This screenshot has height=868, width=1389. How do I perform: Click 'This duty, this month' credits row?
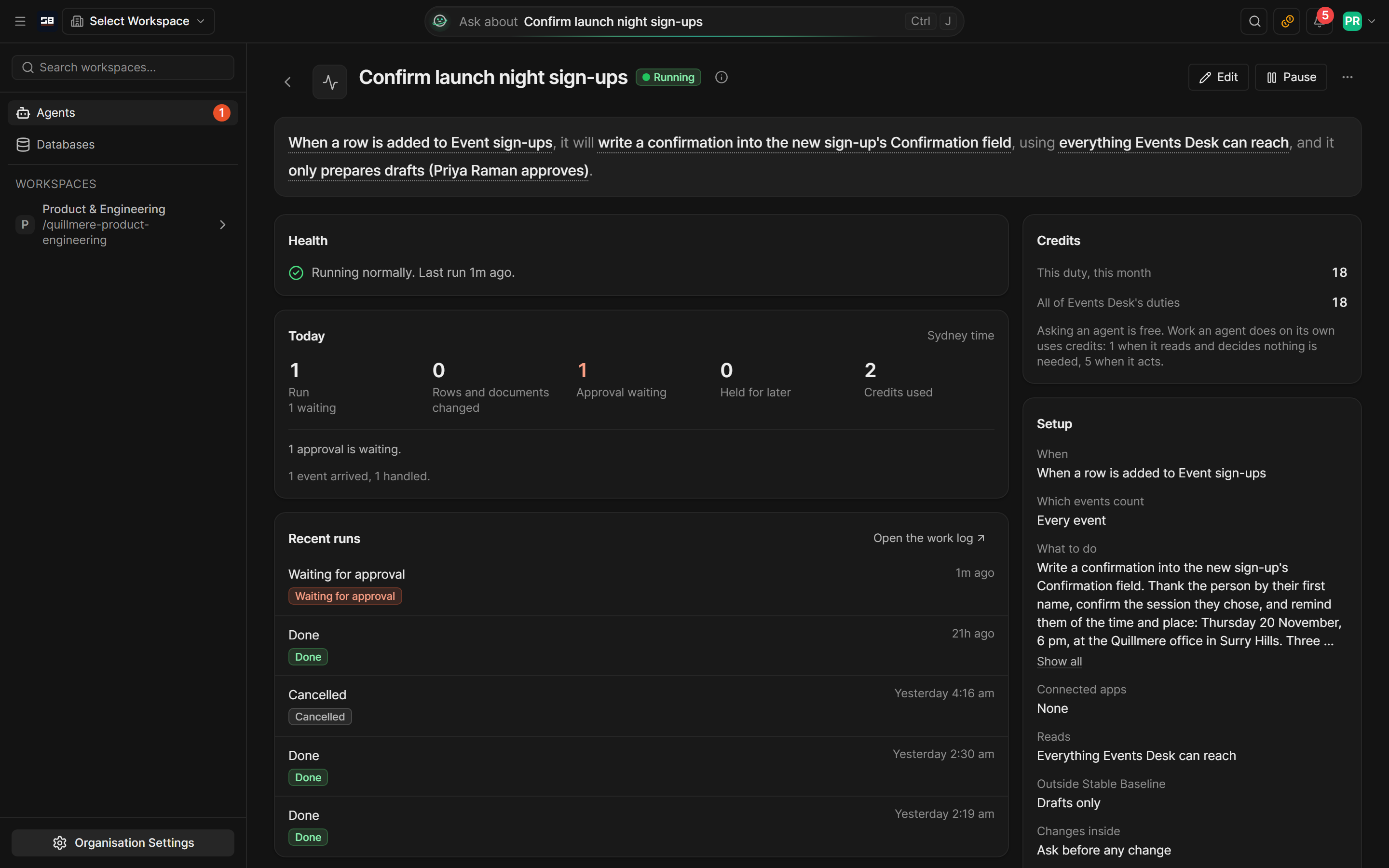1192,272
